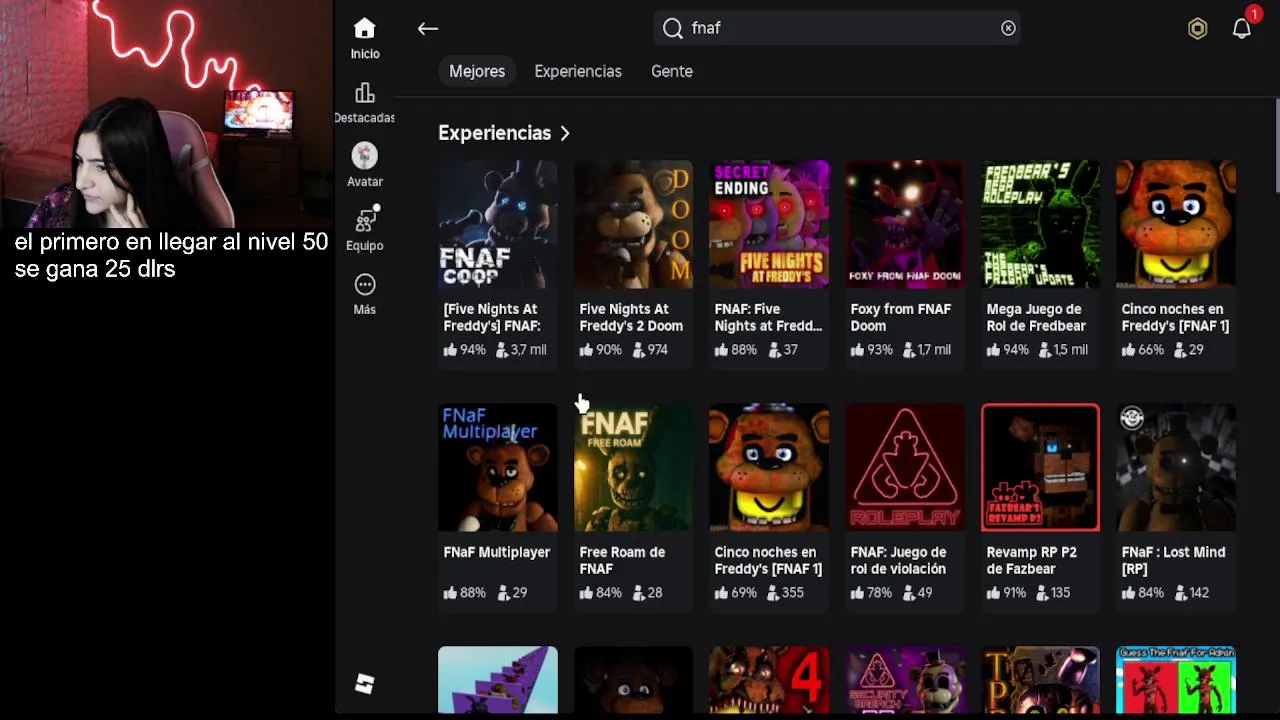Open the FNAF Free Roam thumbnail
1280x720 pixels.
(x=633, y=467)
